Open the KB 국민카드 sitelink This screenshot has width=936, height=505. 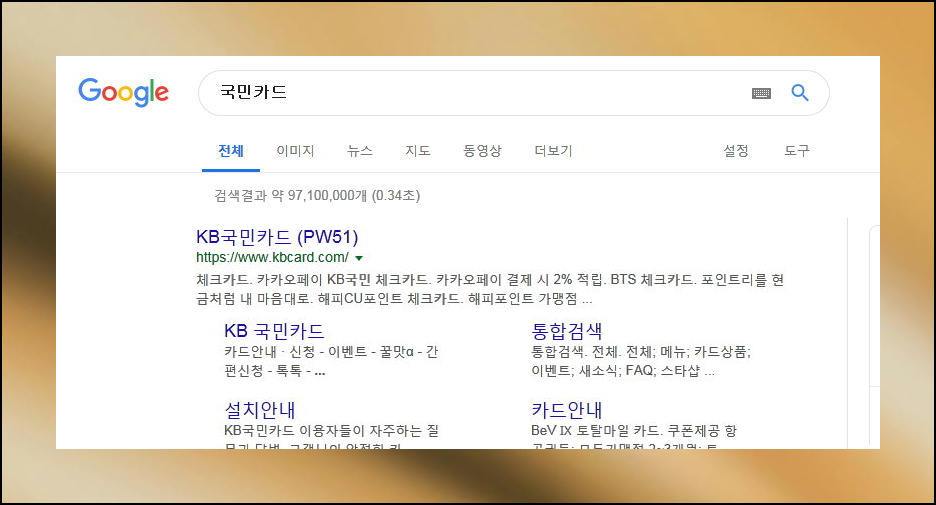click(x=274, y=331)
